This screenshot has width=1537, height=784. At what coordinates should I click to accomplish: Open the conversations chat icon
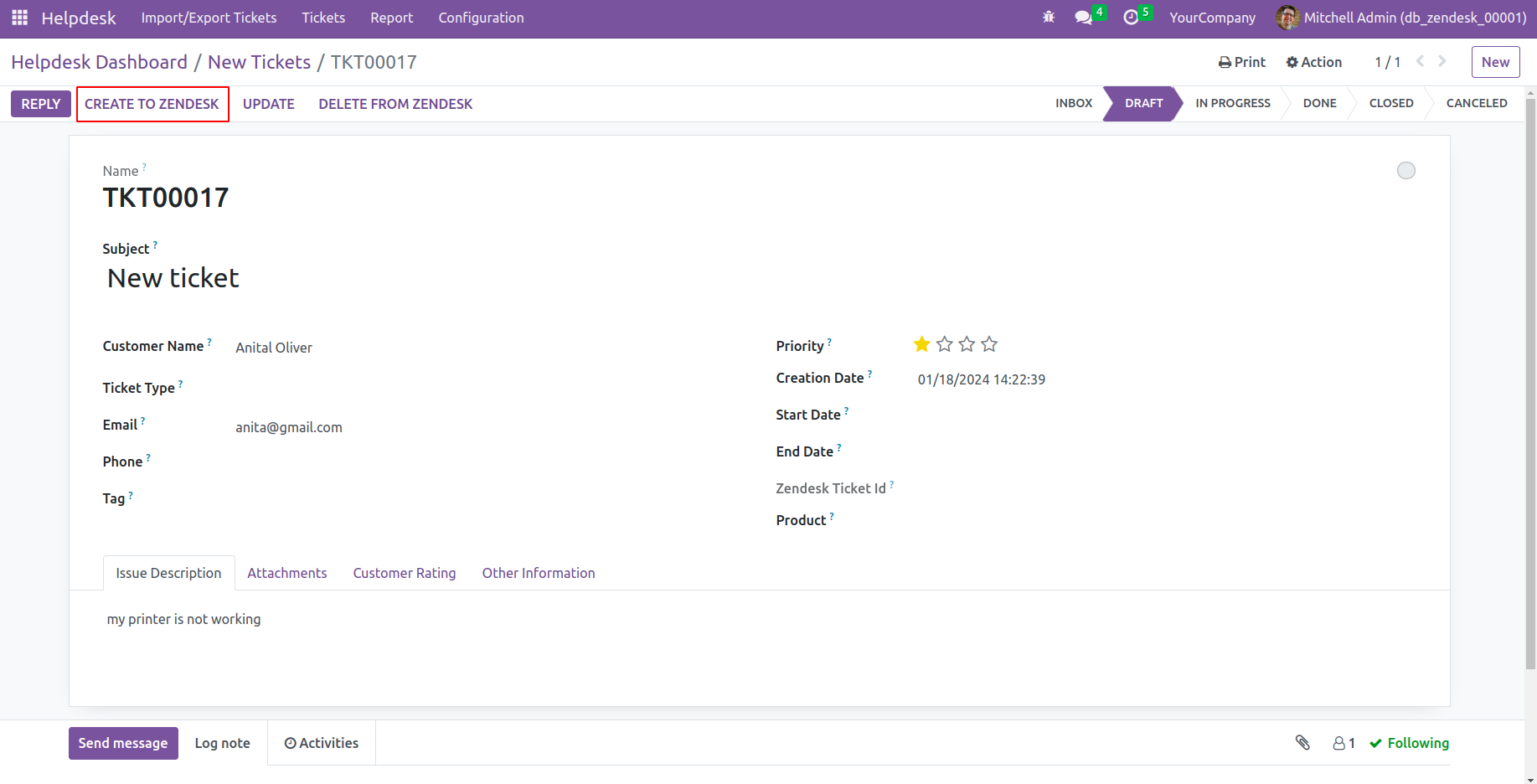point(1083,18)
